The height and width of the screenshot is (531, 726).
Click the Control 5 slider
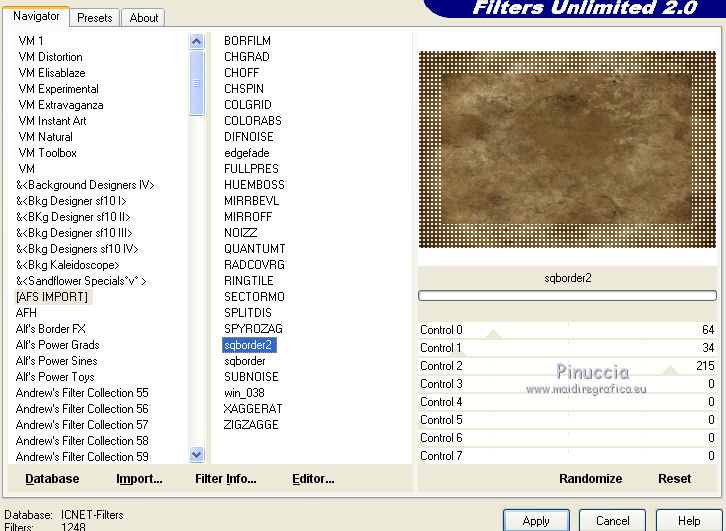click(567, 420)
